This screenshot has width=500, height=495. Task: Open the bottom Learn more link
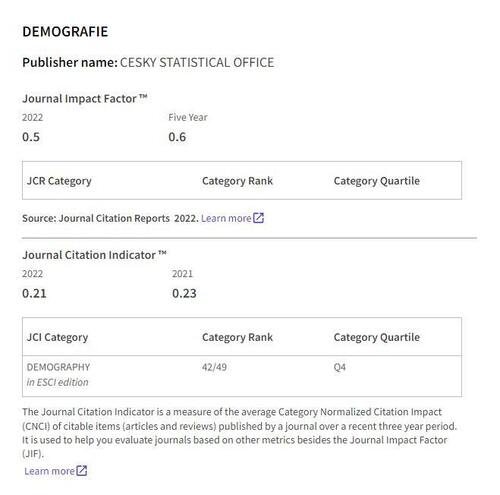coord(49,471)
